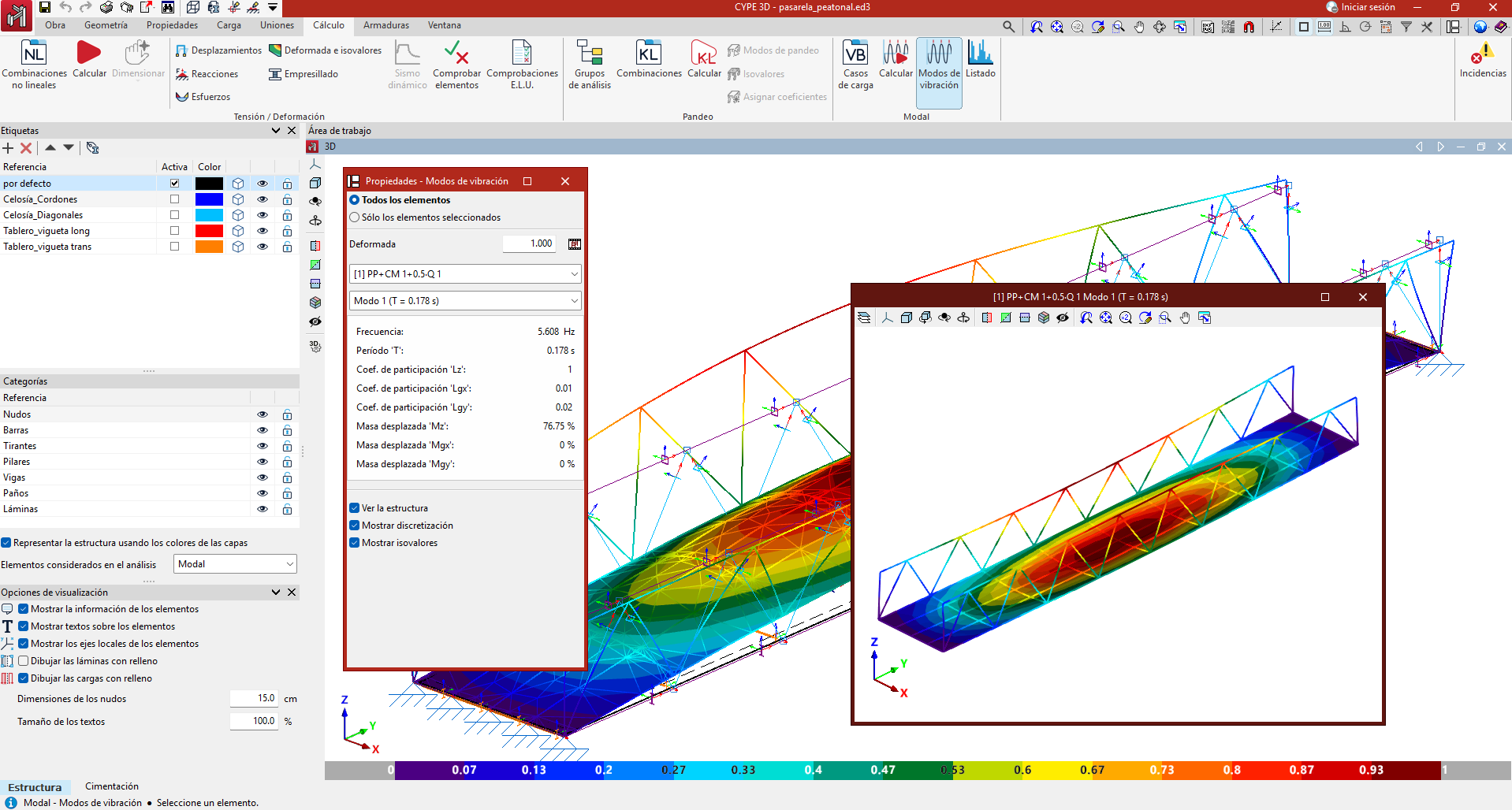Open the Geometría ribbon tab

point(106,25)
